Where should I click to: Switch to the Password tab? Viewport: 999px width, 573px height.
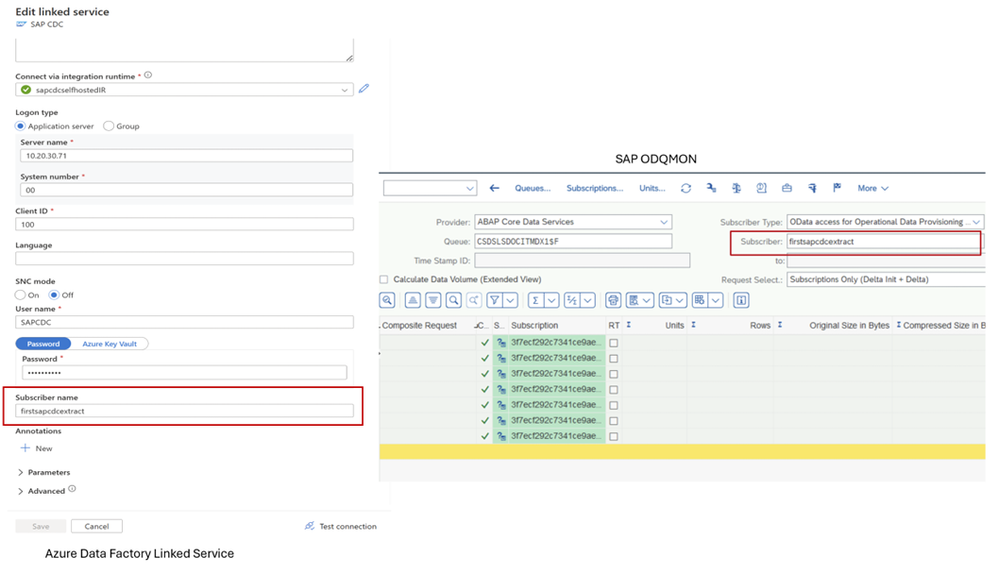tap(43, 344)
